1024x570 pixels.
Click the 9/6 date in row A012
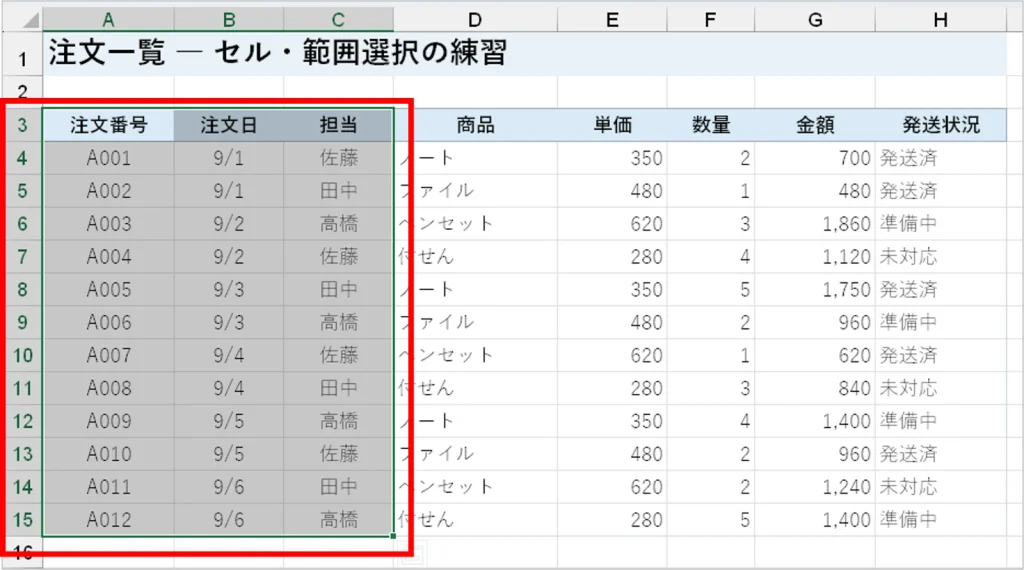click(x=229, y=520)
